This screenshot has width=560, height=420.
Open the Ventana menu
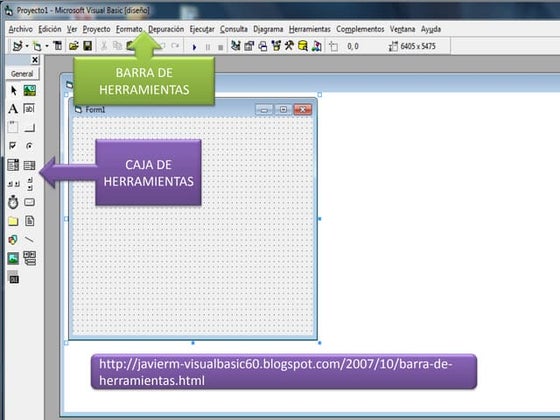point(402,29)
